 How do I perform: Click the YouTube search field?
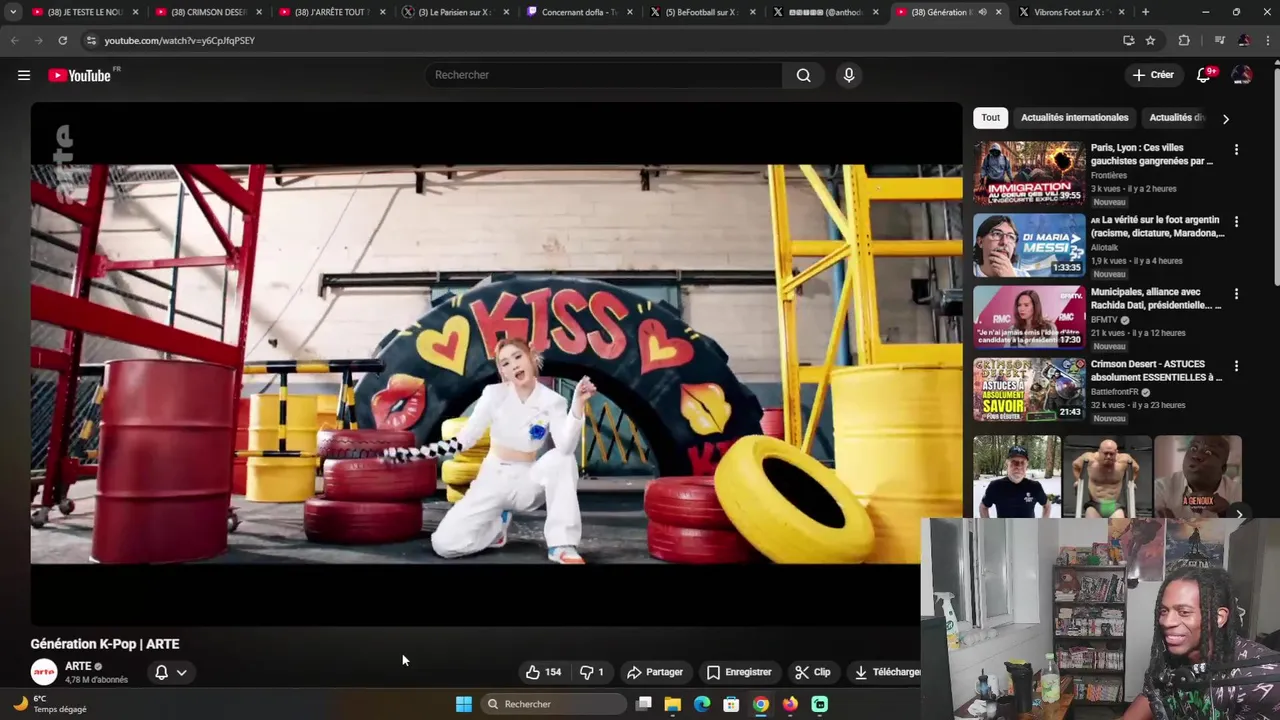tap(604, 75)
